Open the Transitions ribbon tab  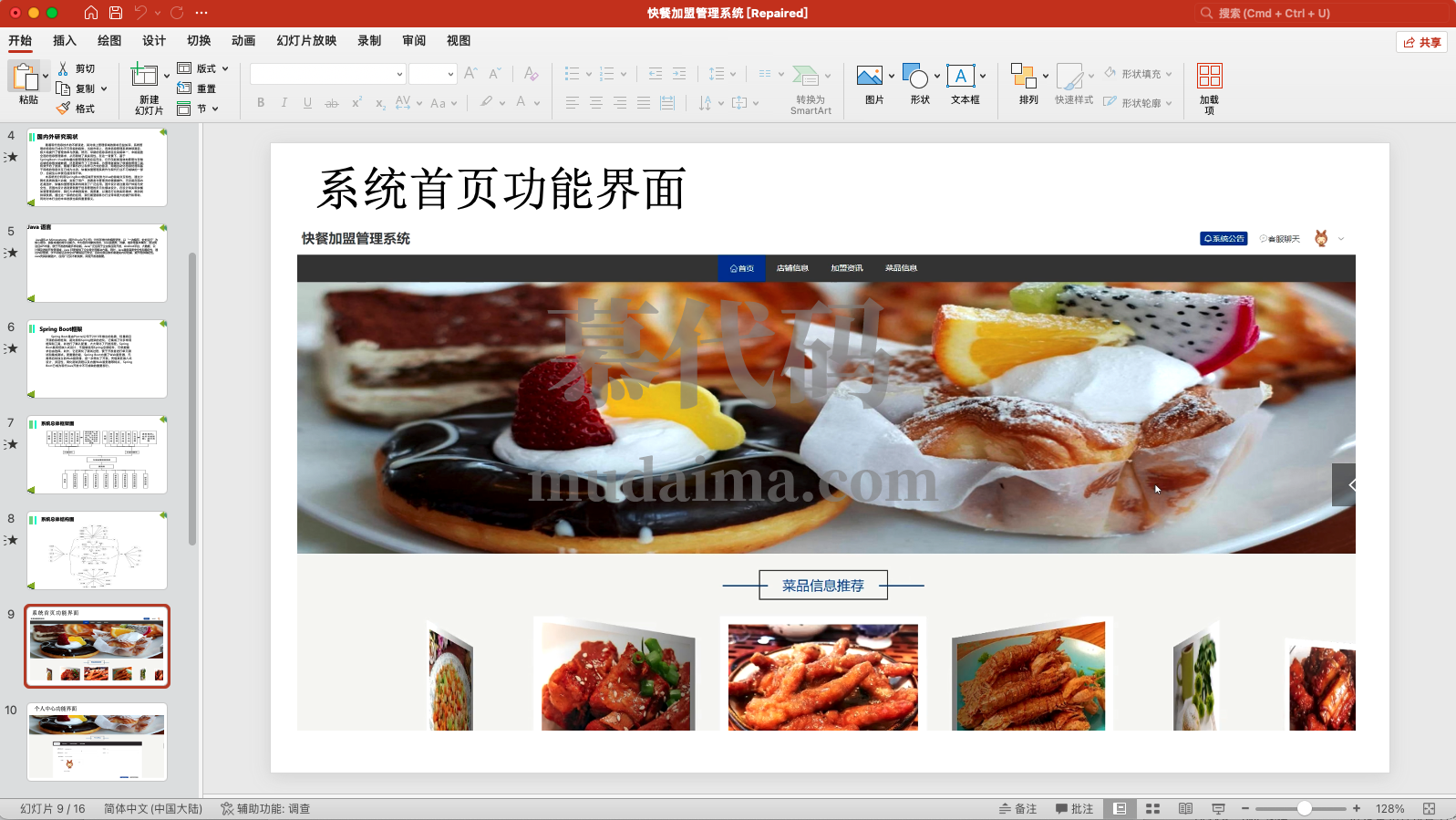tap(199, 40)
